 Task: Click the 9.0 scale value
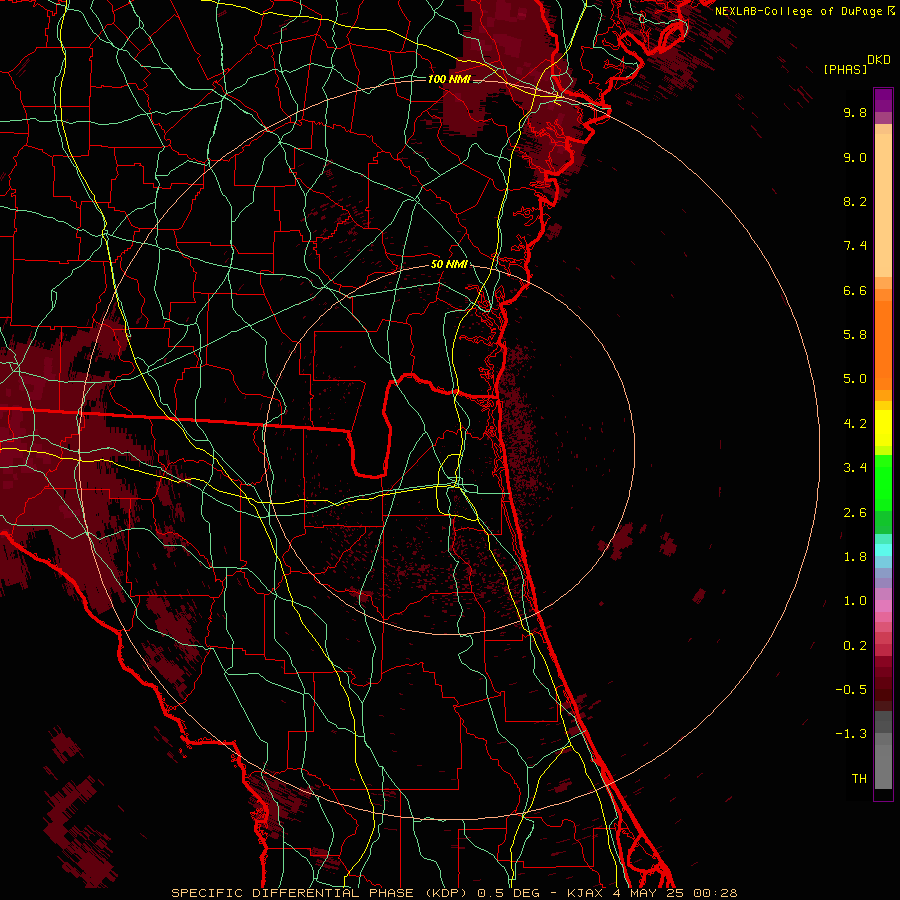855,157
